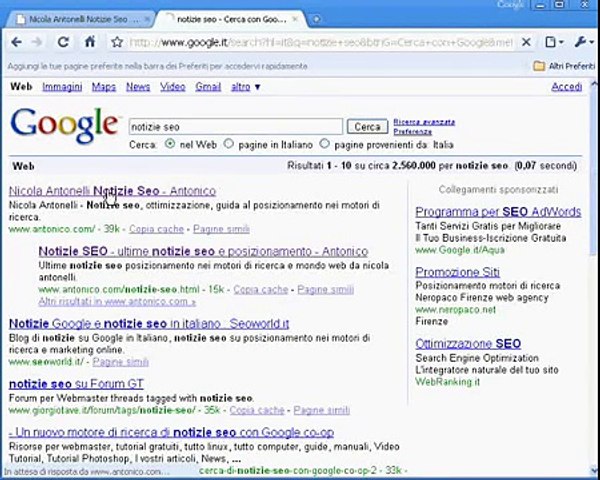Open Programma per SEO AdWords sponsored link

click(x=498, y=212)
